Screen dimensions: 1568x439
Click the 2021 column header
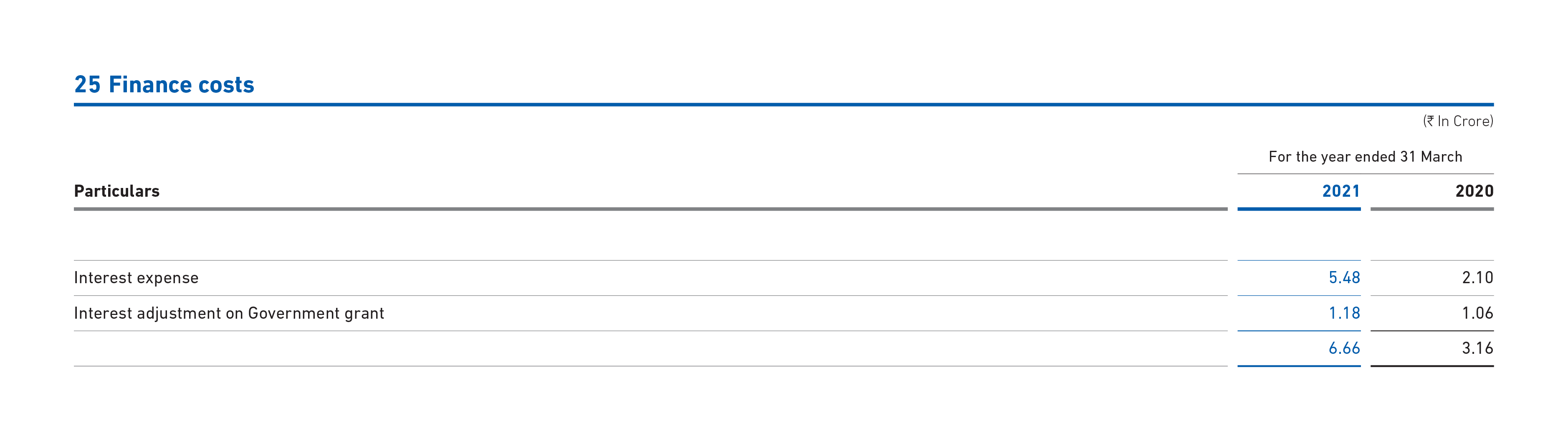click(x=1341, y=191)
